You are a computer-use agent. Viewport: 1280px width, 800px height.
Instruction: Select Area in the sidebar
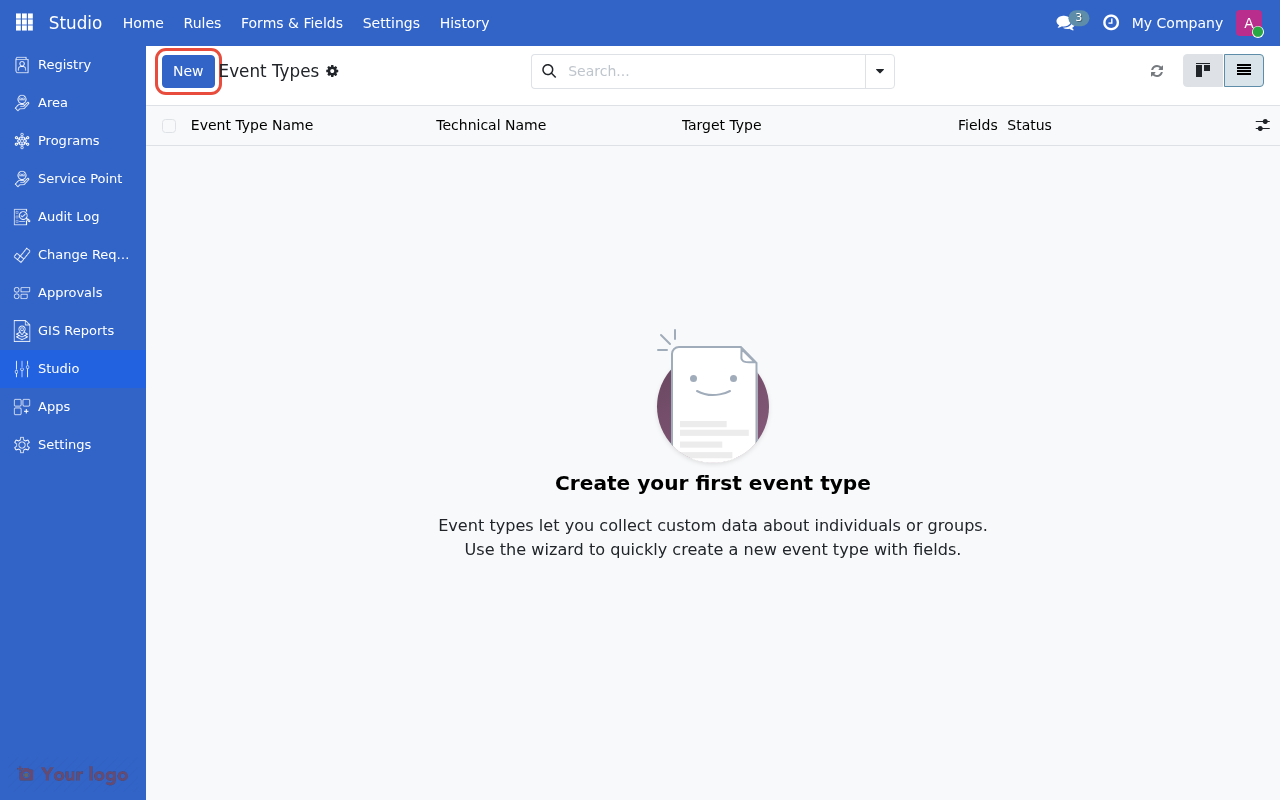pyautogui.click(x=52, y=102)
